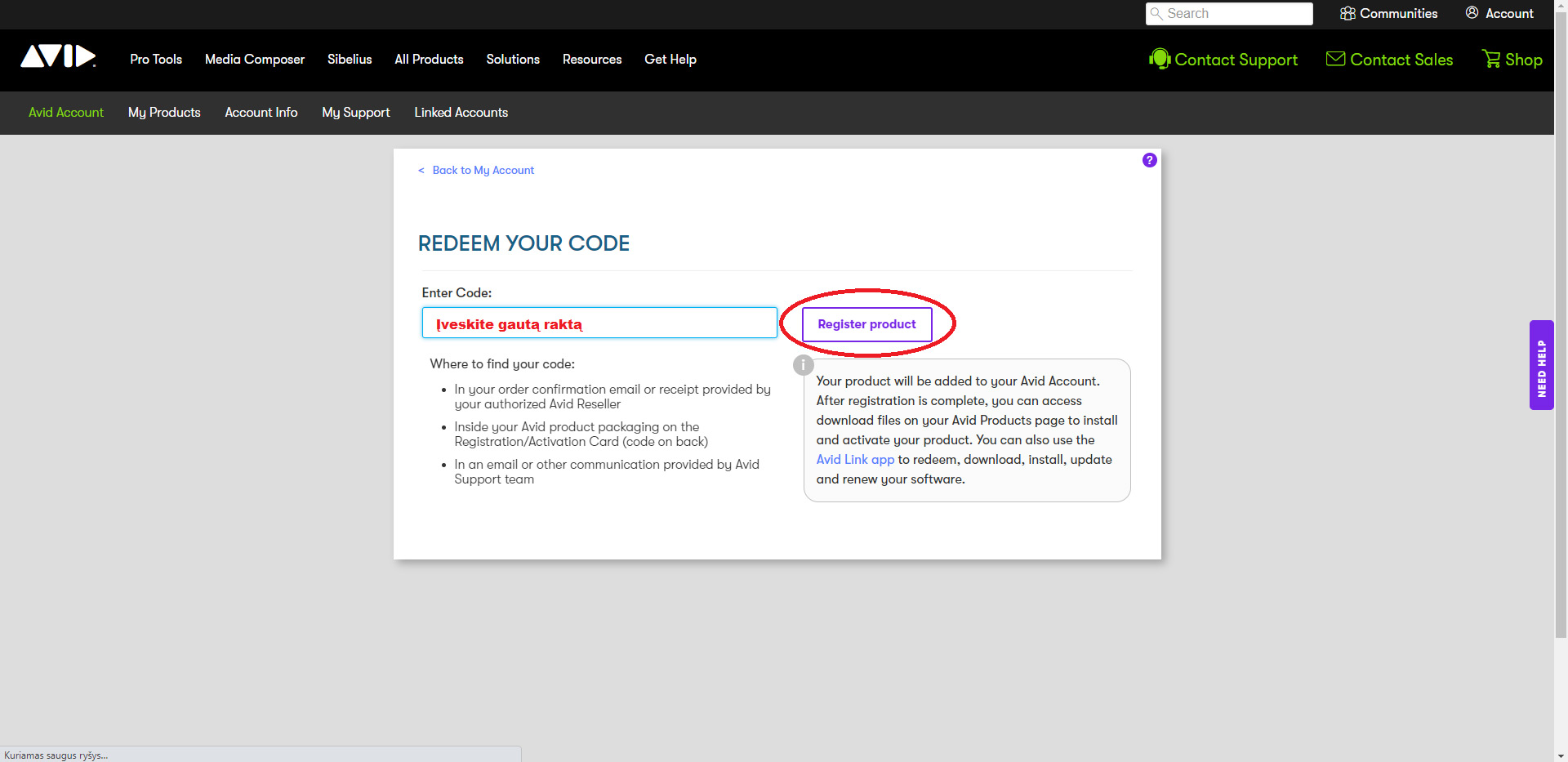Click the Contact Support headset icon
This screenshot has width=1568, height=762.
[1159, 59]
